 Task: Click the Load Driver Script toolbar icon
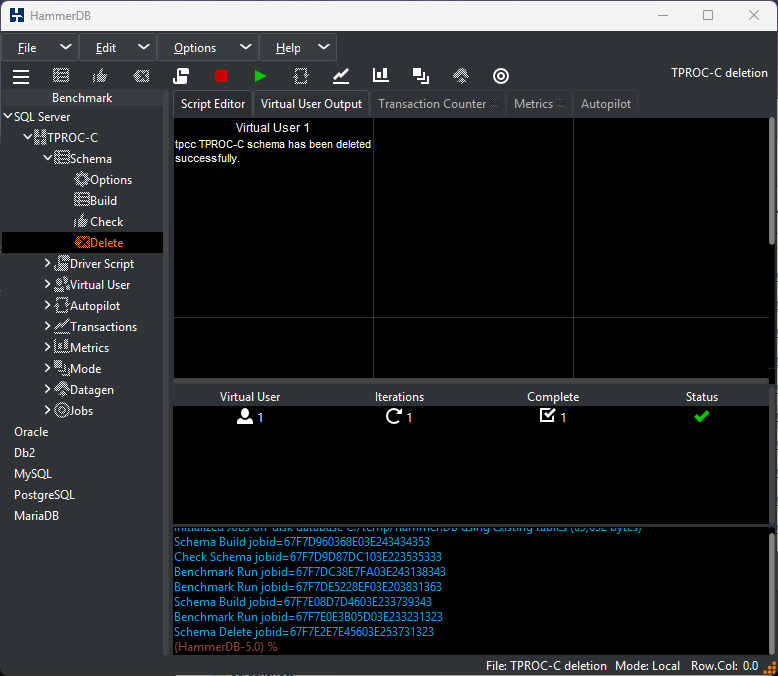click(181, 76)
